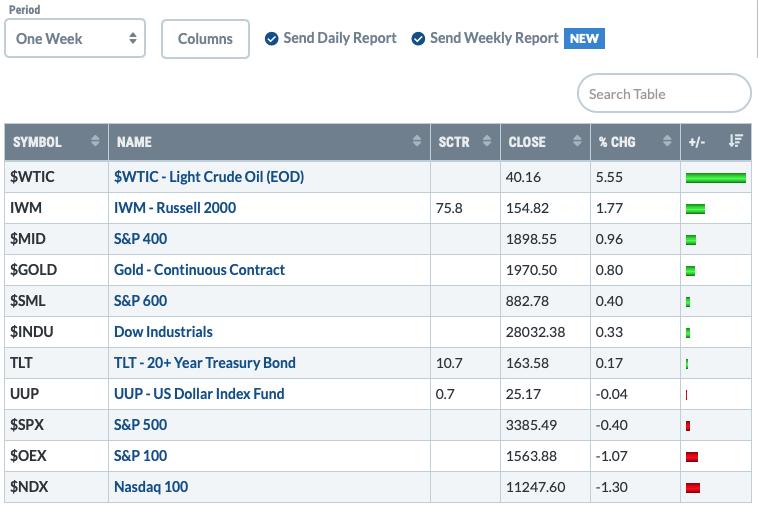Click the close value 1970.50
Image resolution: width=758 pixels, height=508 pixels.
(531, 270)
